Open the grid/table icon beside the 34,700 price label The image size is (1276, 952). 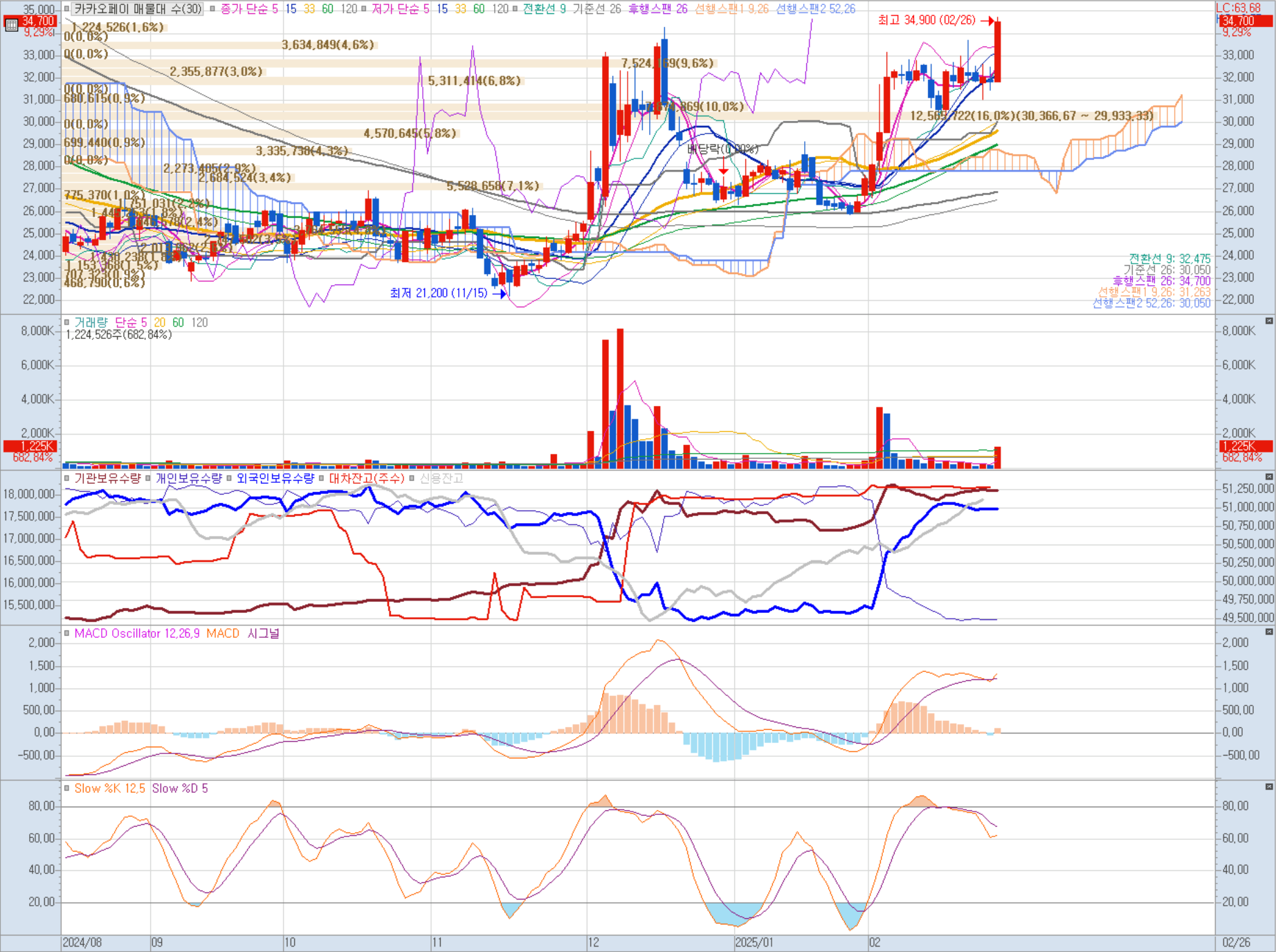(11, 25)
